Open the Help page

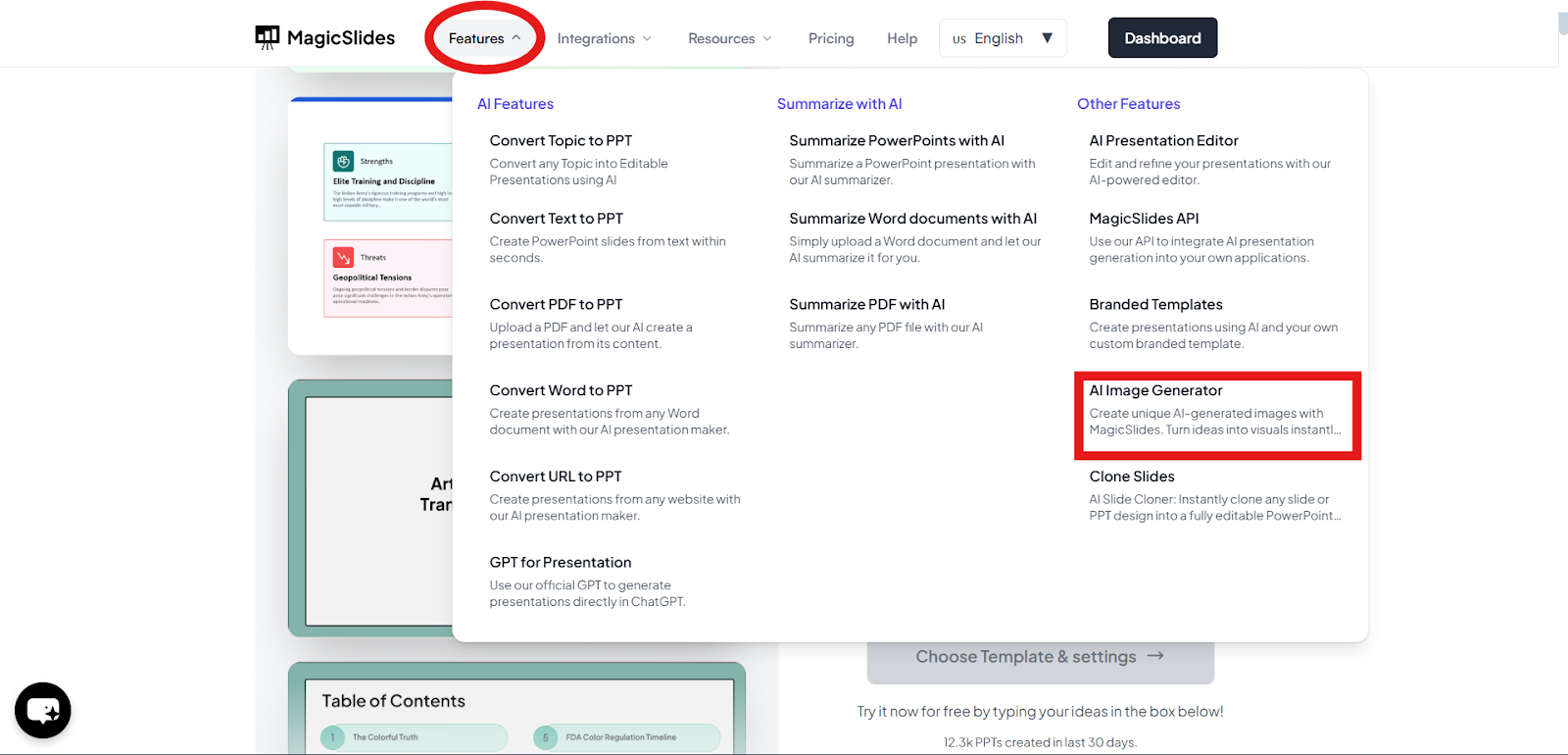[902, 38]
